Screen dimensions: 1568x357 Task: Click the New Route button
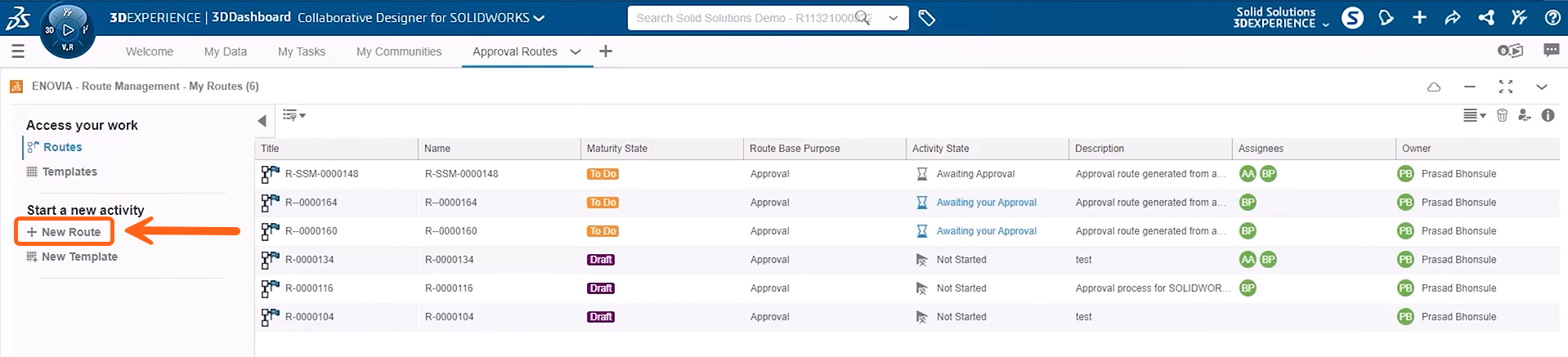(x=65, y=232)
